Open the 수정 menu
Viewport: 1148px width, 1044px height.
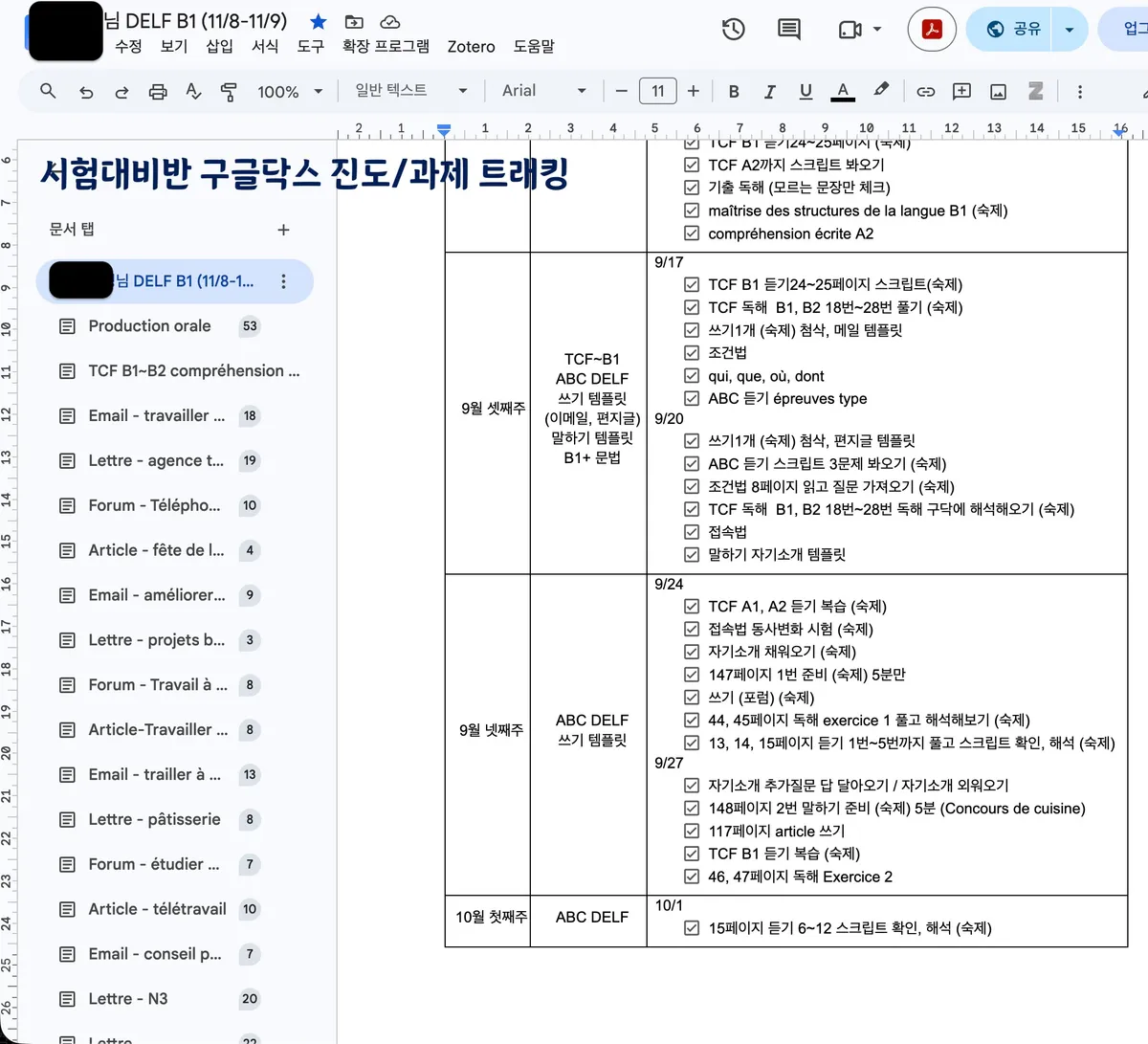pos(128,46)
